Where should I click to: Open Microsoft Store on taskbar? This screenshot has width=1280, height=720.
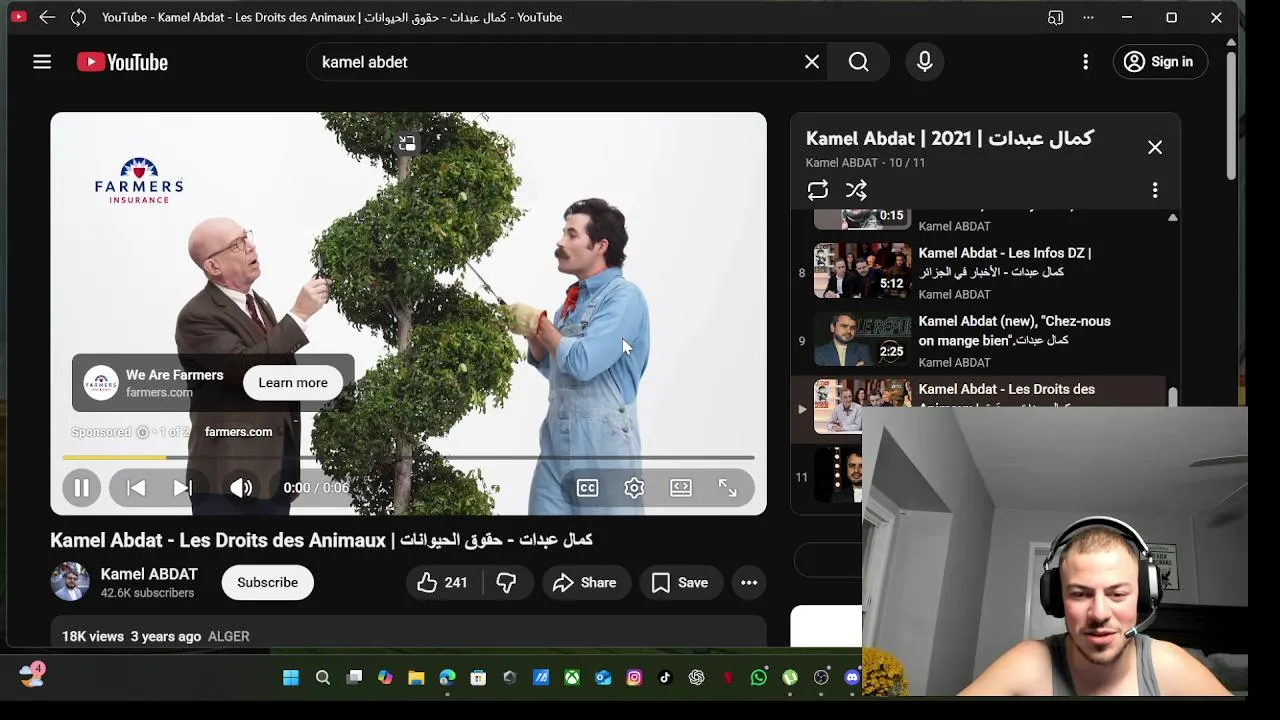coord(478,678)
